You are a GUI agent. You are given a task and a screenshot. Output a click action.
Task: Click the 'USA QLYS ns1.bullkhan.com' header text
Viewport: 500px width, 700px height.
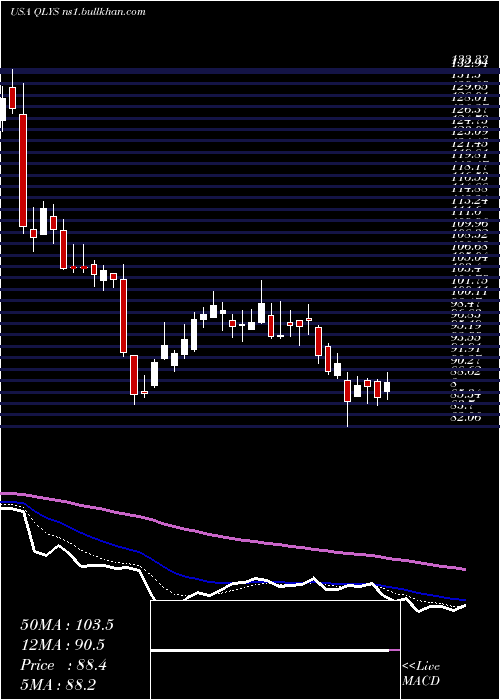(x=78, y=12)
